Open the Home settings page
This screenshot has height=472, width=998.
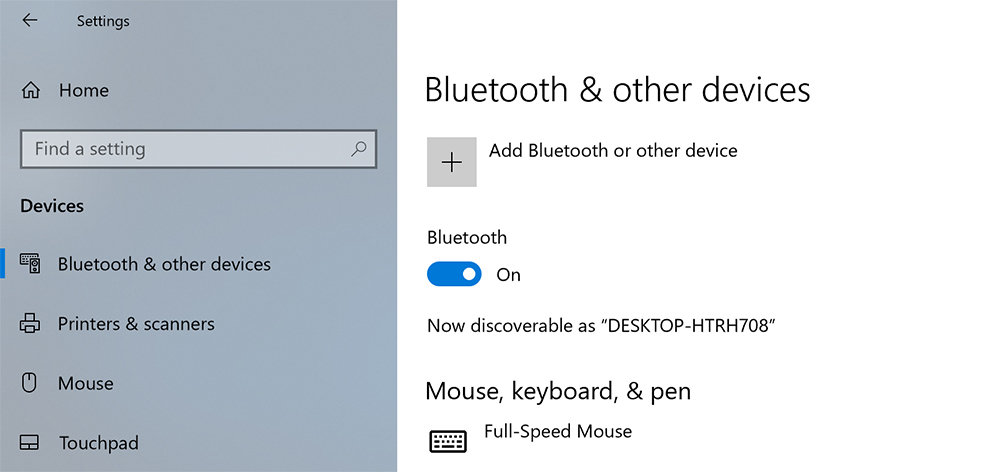(83, 90)
